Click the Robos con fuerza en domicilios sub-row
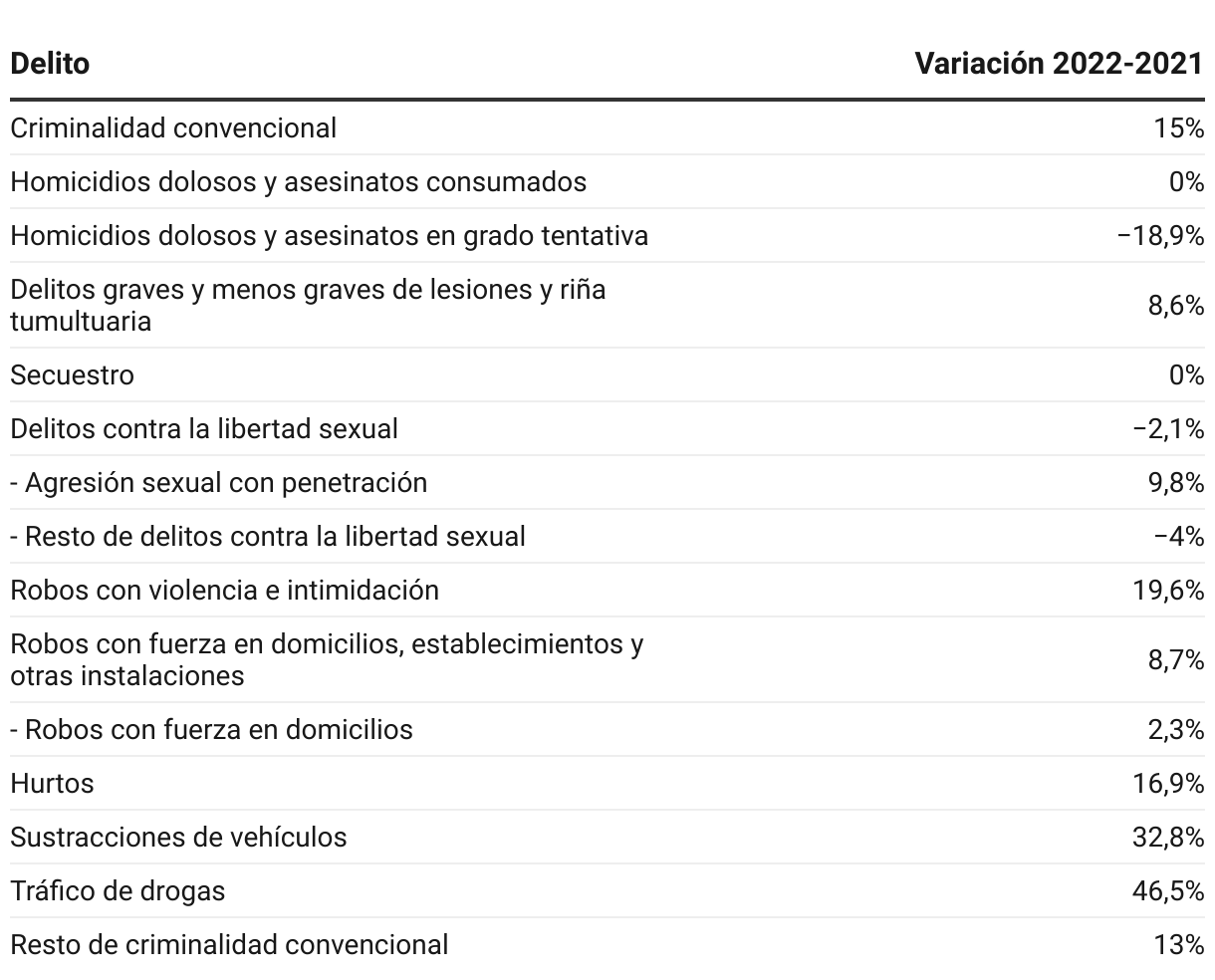This screenshot has height=980, width=1215. point(607,729)
